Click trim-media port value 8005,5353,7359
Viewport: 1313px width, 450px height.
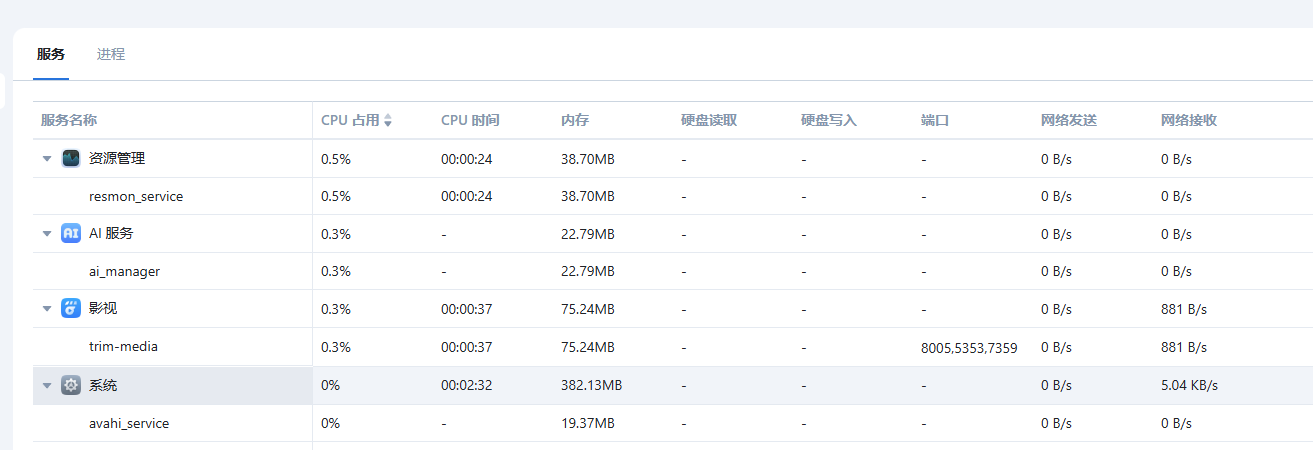point(969,348)
